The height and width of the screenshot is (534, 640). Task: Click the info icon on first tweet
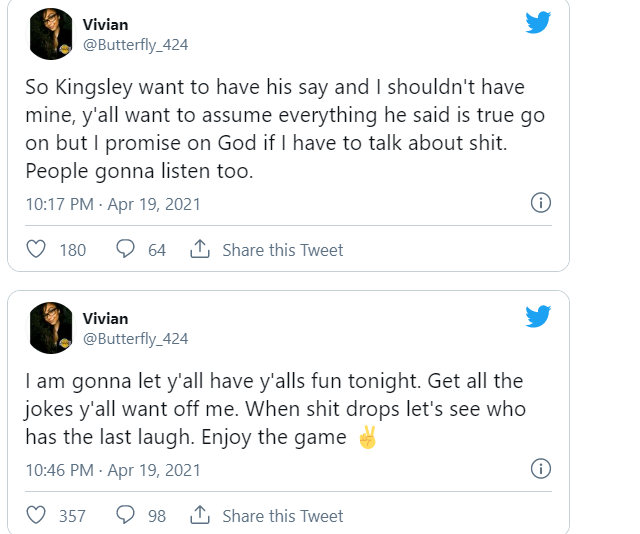tap(540, 203)
